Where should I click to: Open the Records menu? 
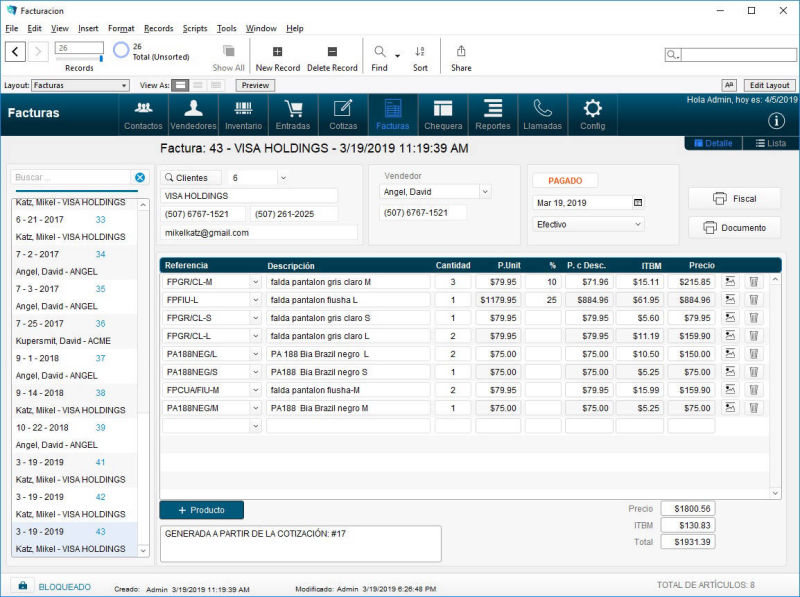click(x=159, y=29)
